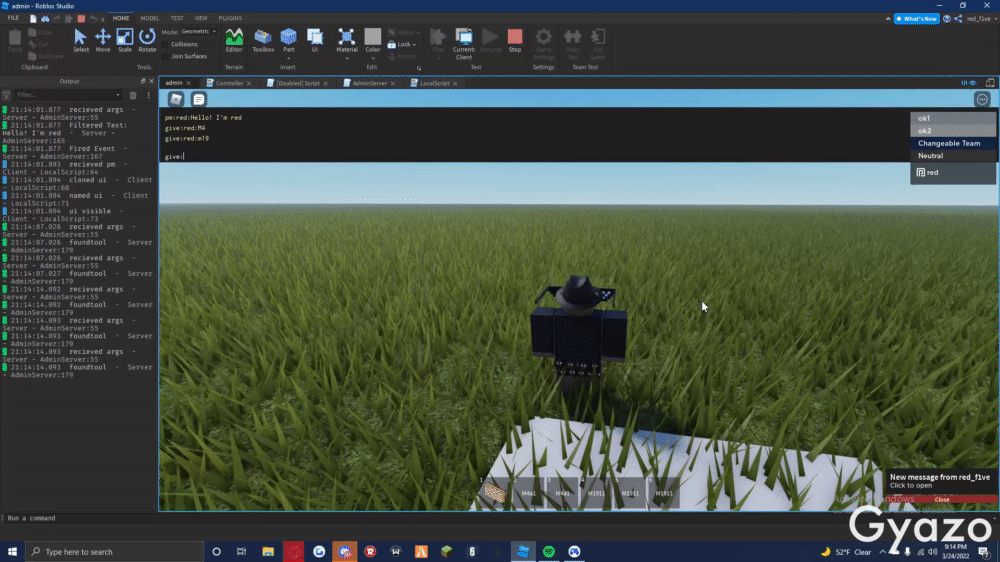Expand the Part dropdown arrow

pyautogui.click(x=288, y=58)
